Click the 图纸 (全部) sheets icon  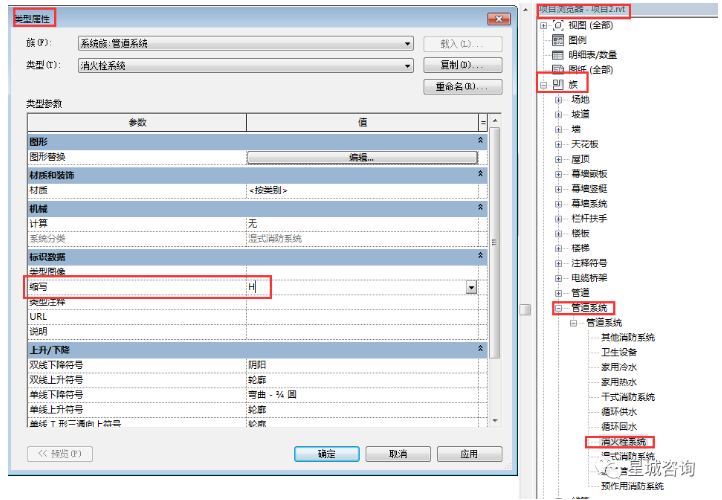click(558, 70)
